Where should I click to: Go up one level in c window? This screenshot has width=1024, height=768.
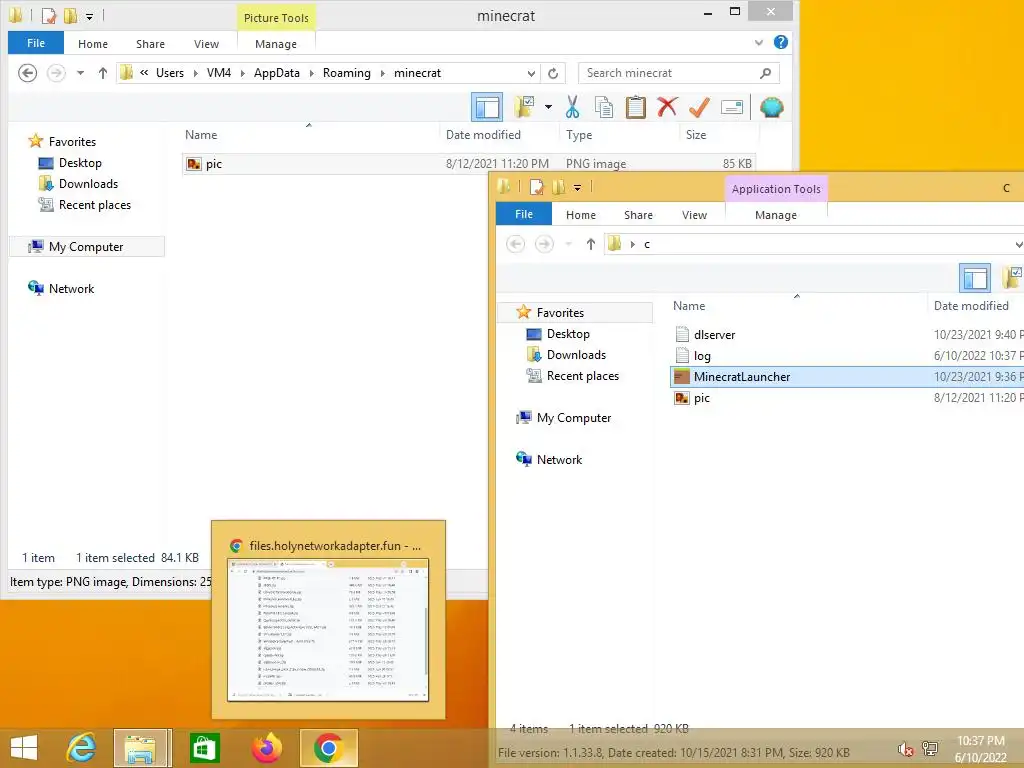[x=590, y=244]
